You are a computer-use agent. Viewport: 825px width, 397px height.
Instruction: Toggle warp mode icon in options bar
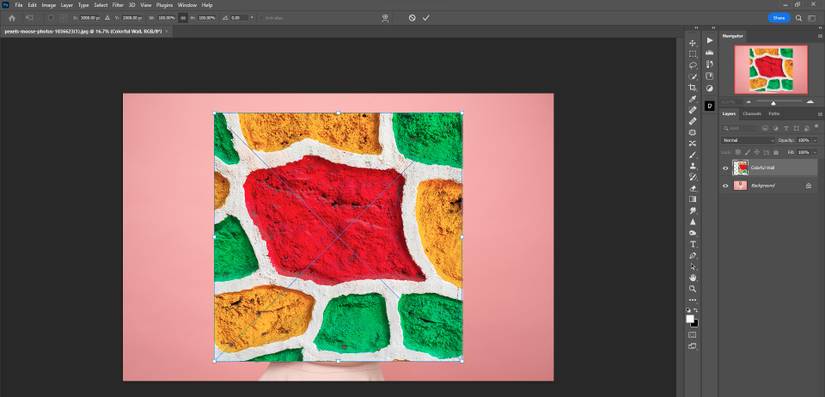point(385,18)
